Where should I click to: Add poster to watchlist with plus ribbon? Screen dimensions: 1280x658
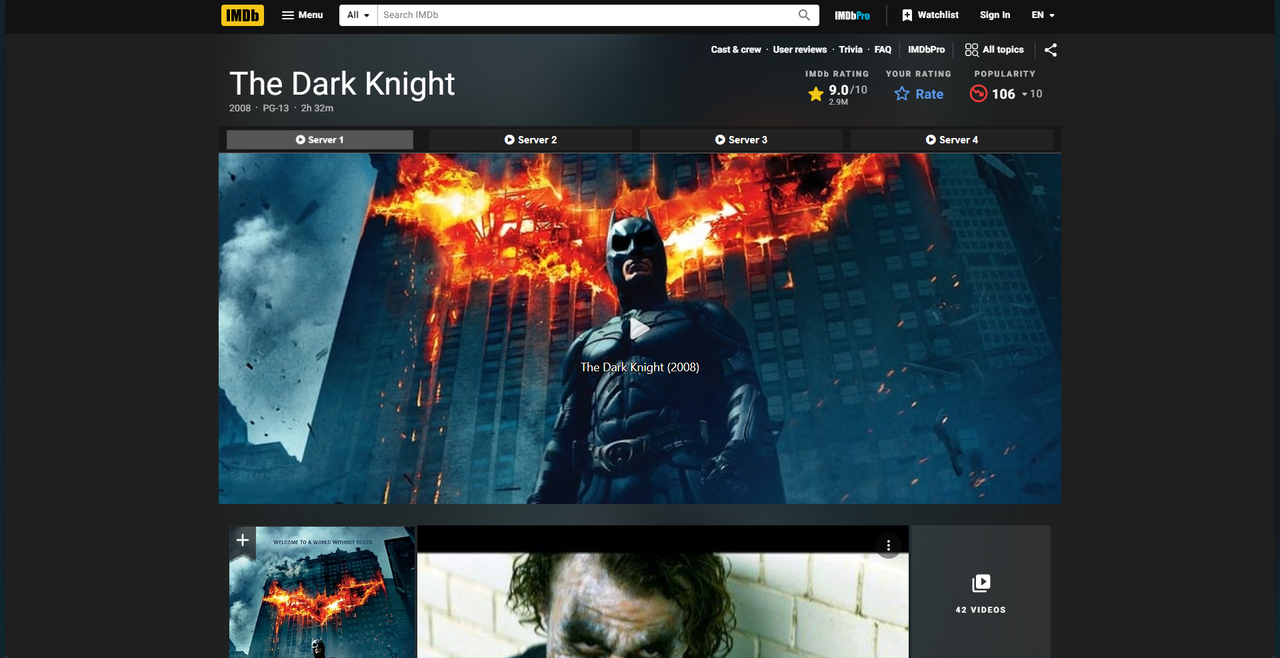[x=242, y=541]
